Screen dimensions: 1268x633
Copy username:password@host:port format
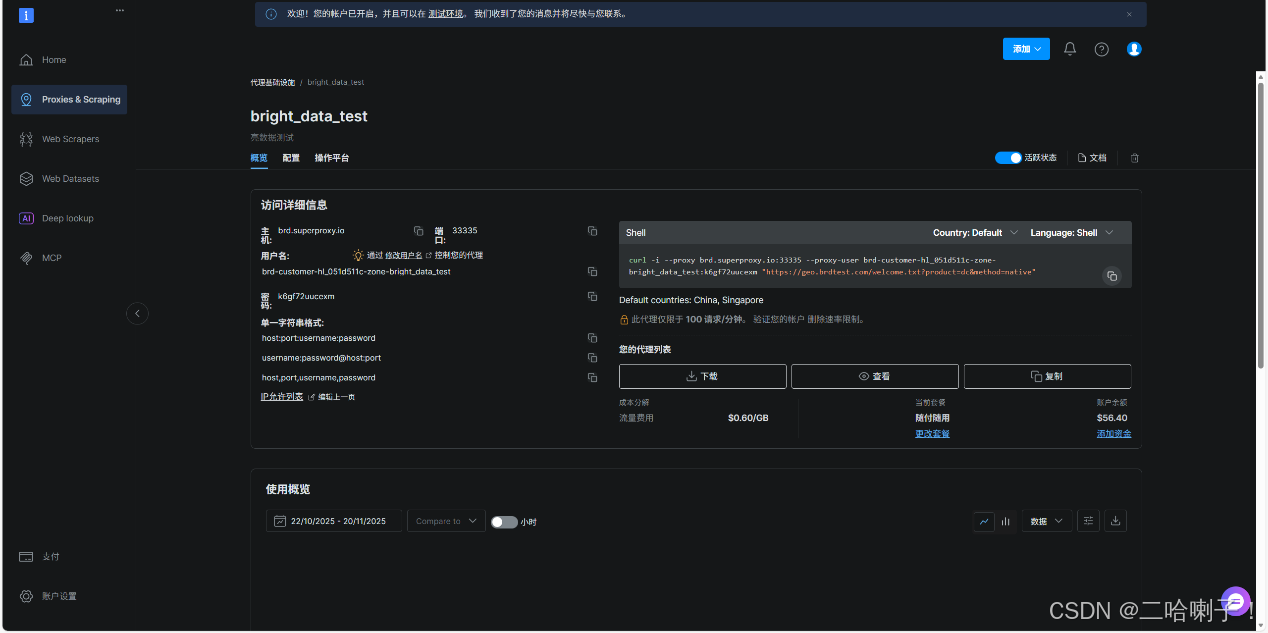tap(592, 358)
